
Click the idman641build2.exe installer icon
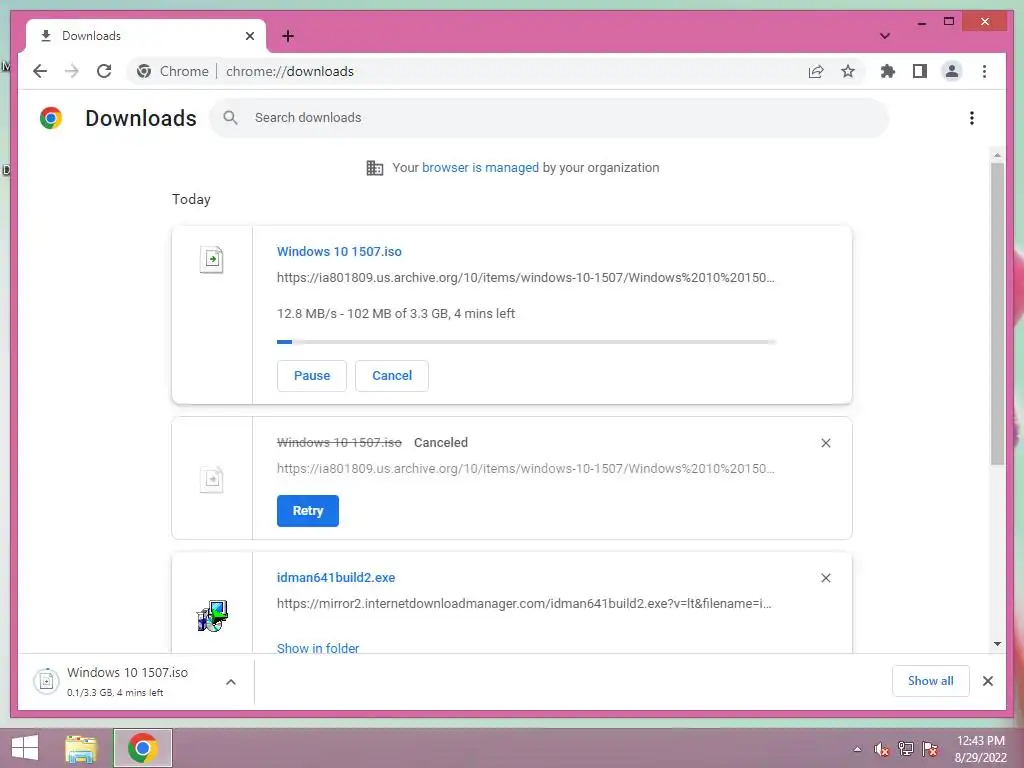(x=212, y=616)
